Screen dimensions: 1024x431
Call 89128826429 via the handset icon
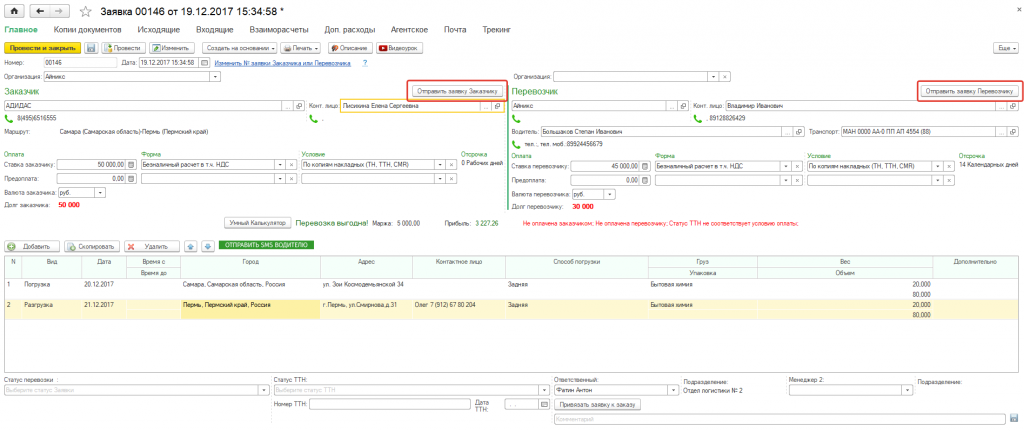pos(697,119)
